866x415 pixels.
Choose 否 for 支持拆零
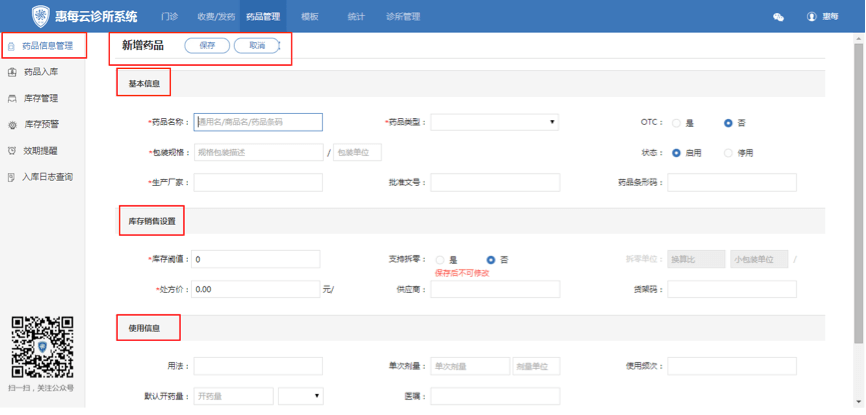(490, 260)
